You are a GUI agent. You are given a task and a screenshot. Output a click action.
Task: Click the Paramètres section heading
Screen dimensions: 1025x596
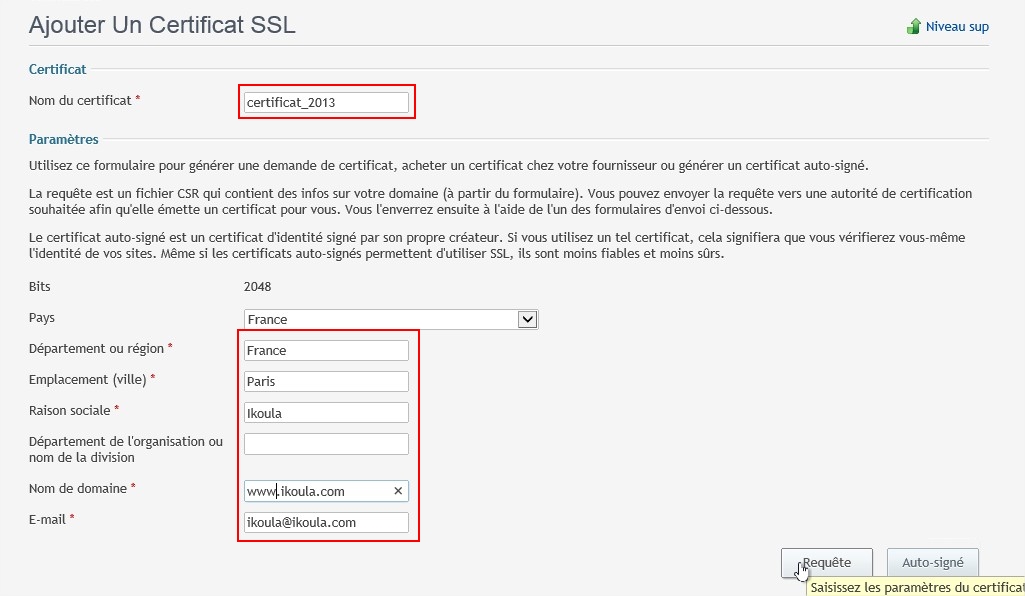[x=64, y=139]
